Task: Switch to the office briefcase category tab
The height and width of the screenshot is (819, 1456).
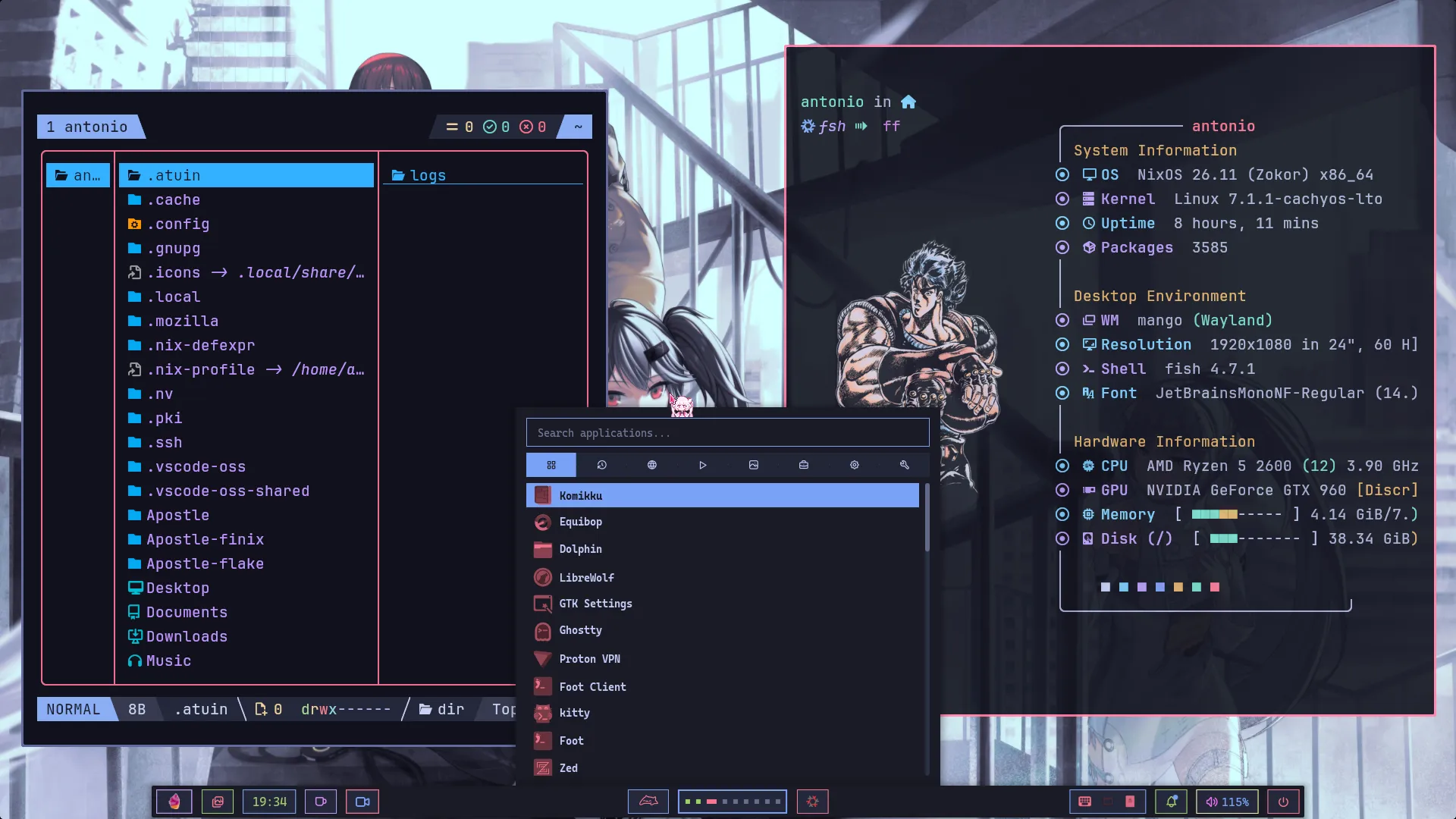Action: point(804,465)
